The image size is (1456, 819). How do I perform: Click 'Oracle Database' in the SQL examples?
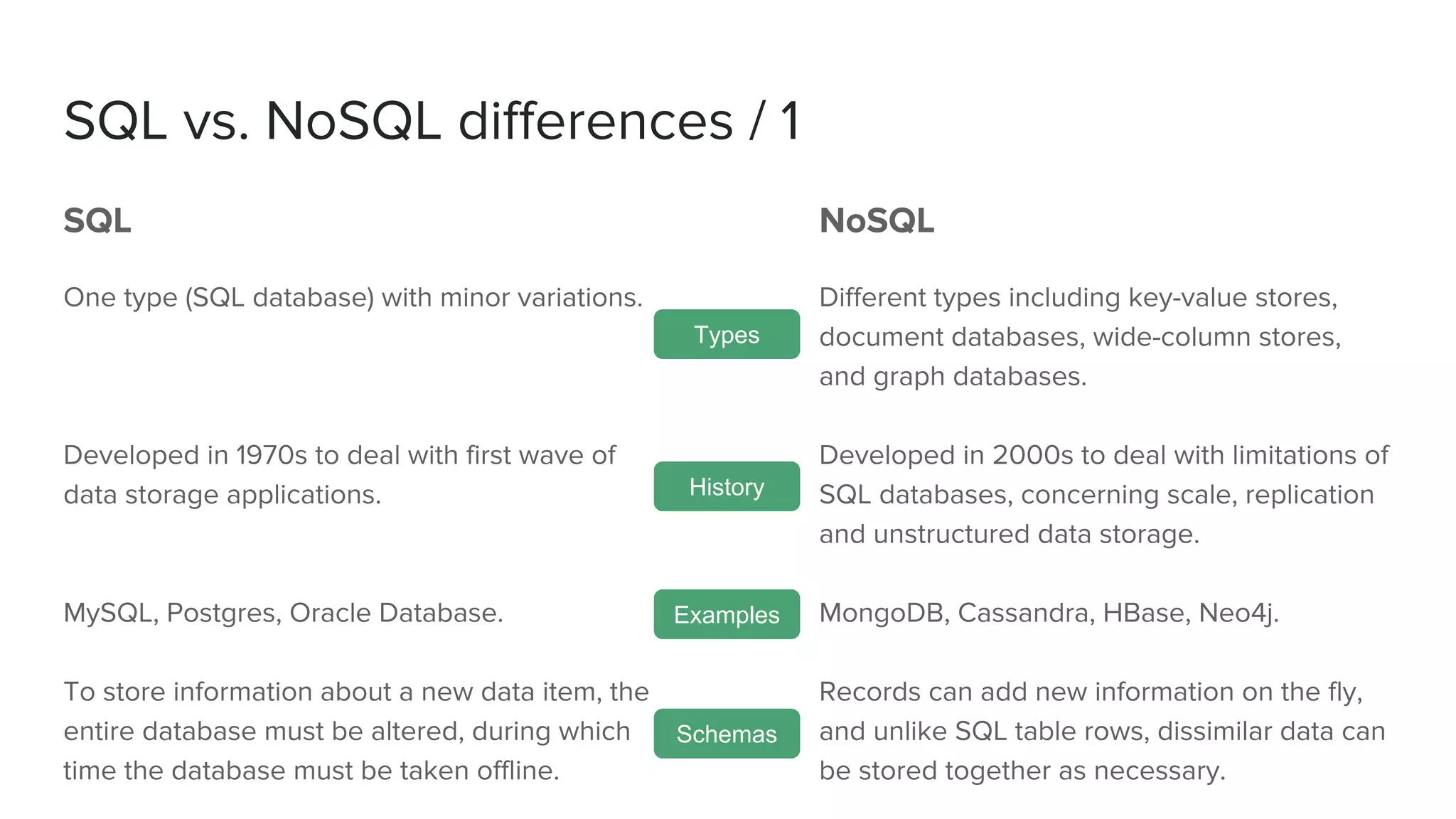[396, 613]
